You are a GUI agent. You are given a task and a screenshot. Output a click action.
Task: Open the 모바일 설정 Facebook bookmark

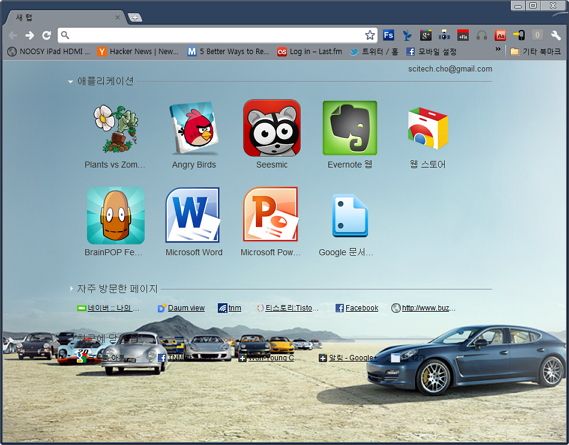tap(431, 52)
